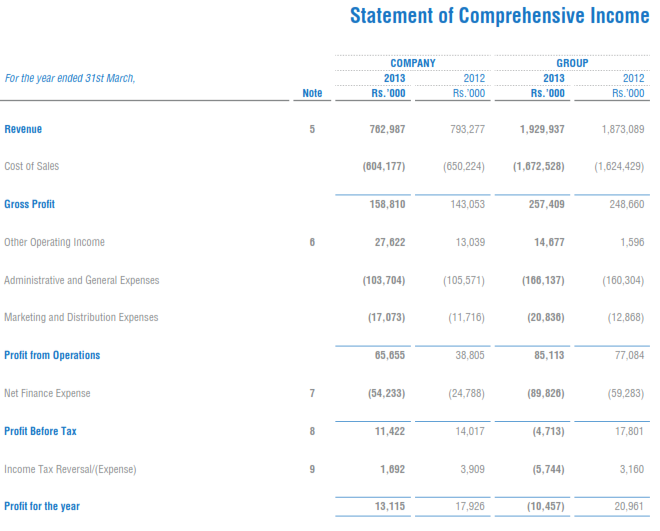
Task: Click the Note column header
Action: pos(312,93)
